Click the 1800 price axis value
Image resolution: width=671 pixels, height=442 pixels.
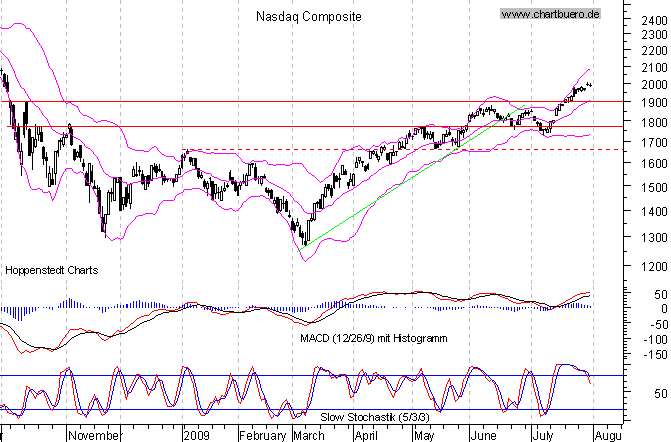click(655, 122)
